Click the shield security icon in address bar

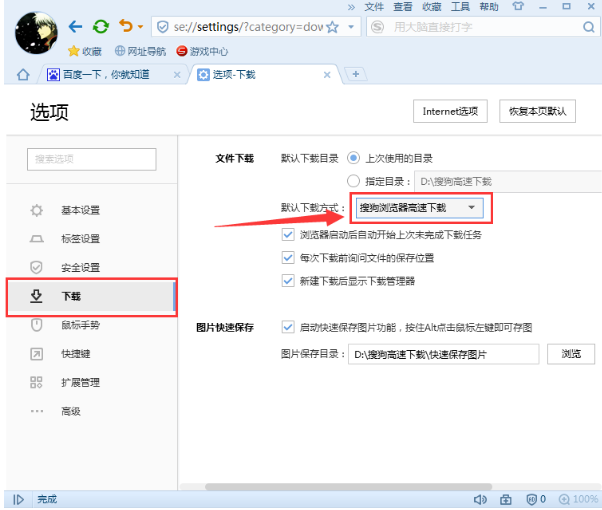click(x=163, y=27)
